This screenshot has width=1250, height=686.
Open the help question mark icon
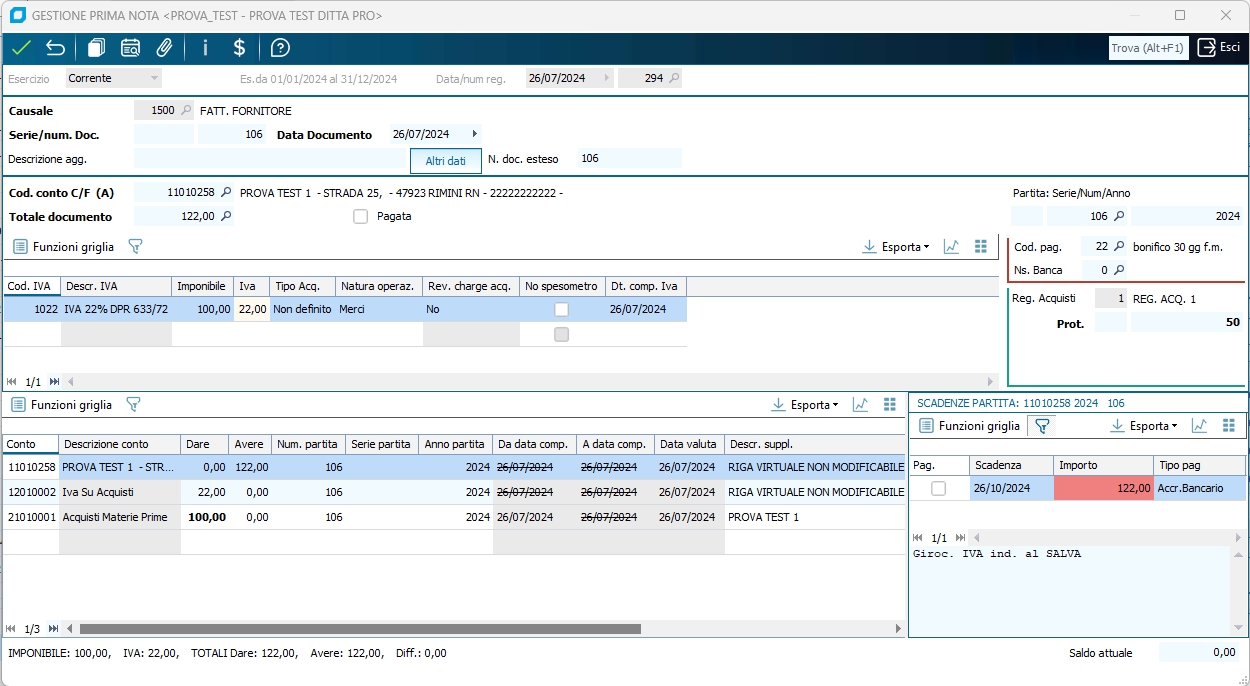pos(280,48)
